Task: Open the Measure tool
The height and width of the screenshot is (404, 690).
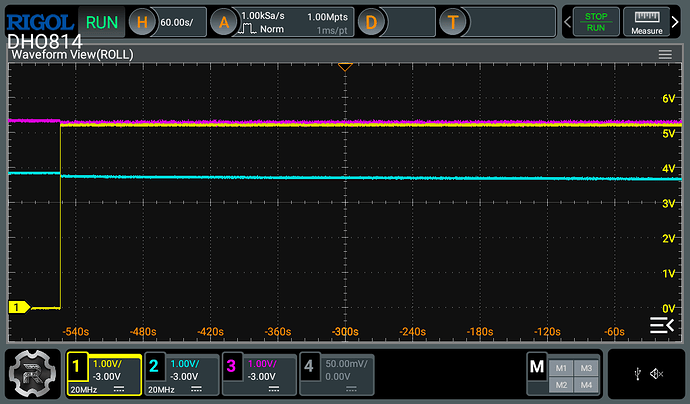Action: coord(649,21)
